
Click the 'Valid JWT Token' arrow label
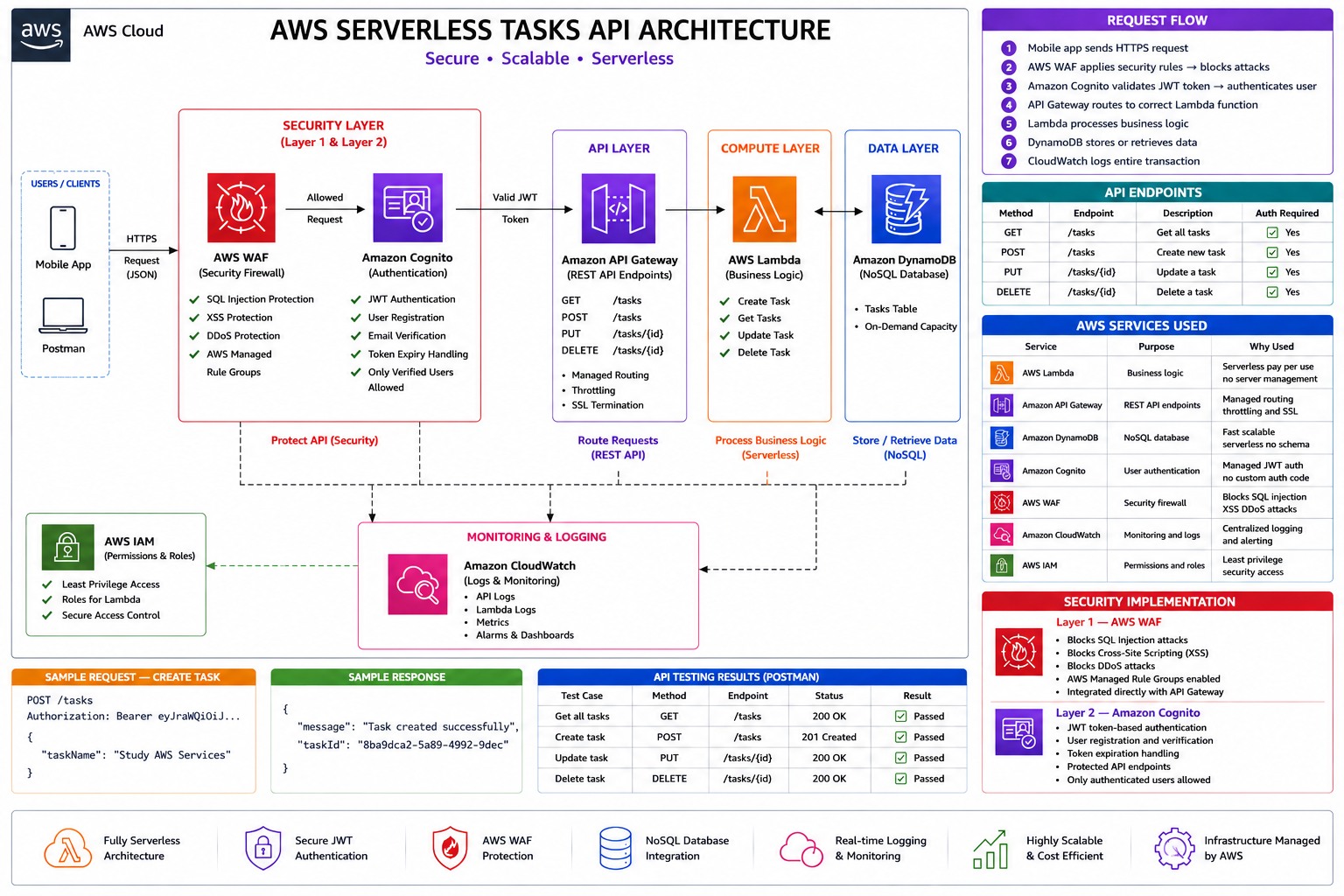click(x=514, y=208)
